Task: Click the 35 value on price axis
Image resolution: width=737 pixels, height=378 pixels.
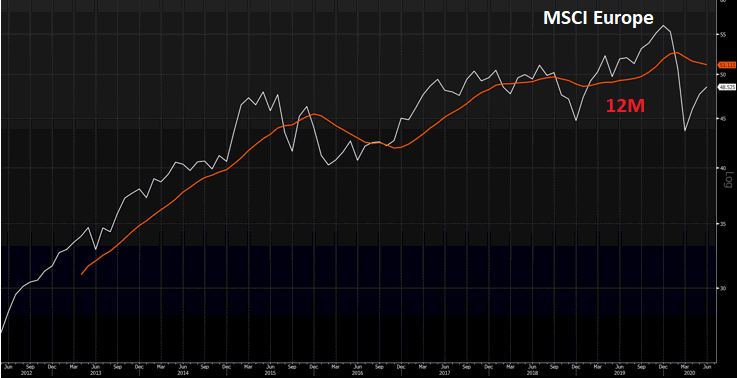Action: (x=723, y=225)
